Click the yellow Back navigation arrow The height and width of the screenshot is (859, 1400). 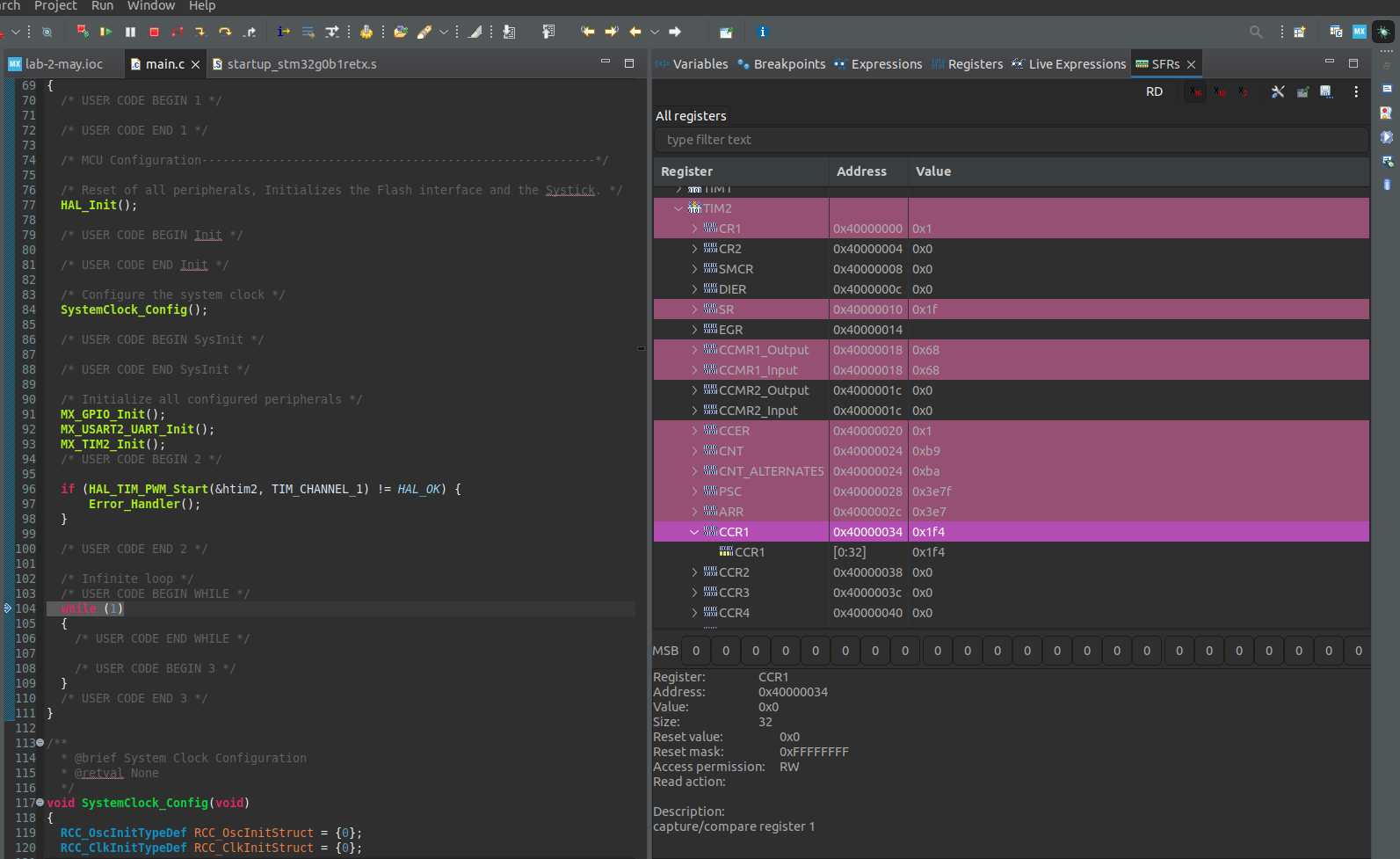[x=635, y=32]
